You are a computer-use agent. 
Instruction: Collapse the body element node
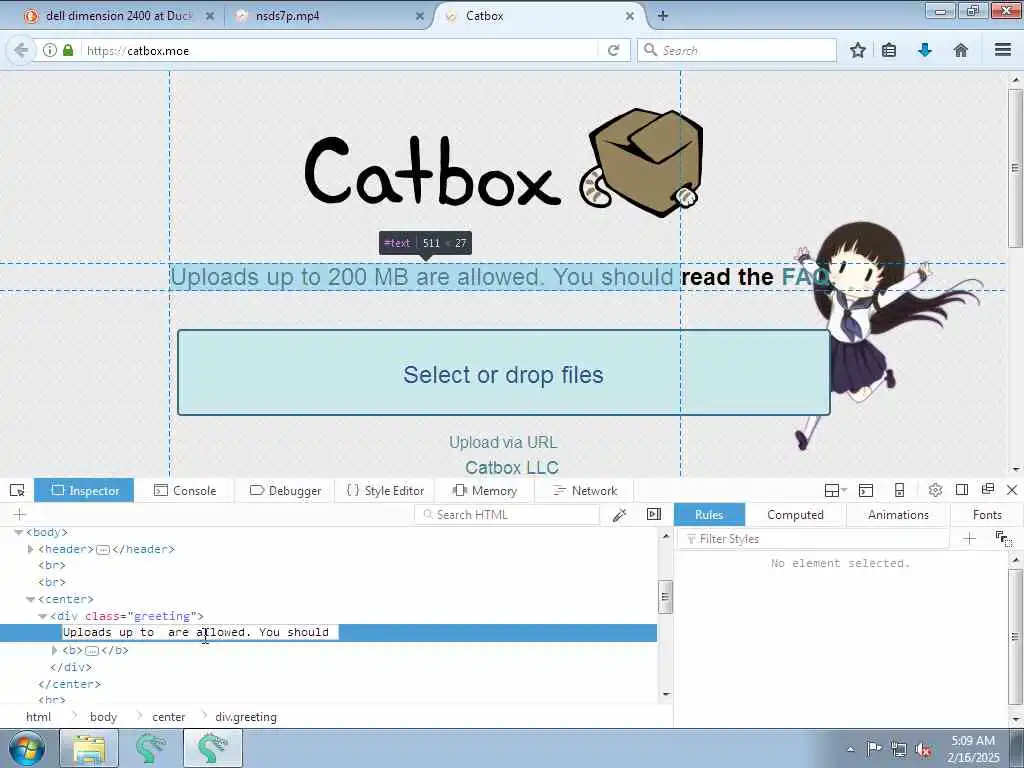tap(18, 532)
